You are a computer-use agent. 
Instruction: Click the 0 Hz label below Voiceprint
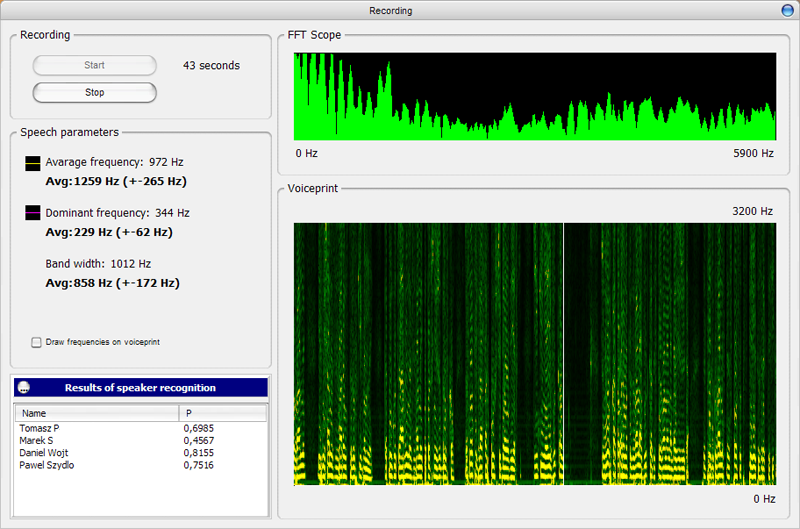[764, 499]
